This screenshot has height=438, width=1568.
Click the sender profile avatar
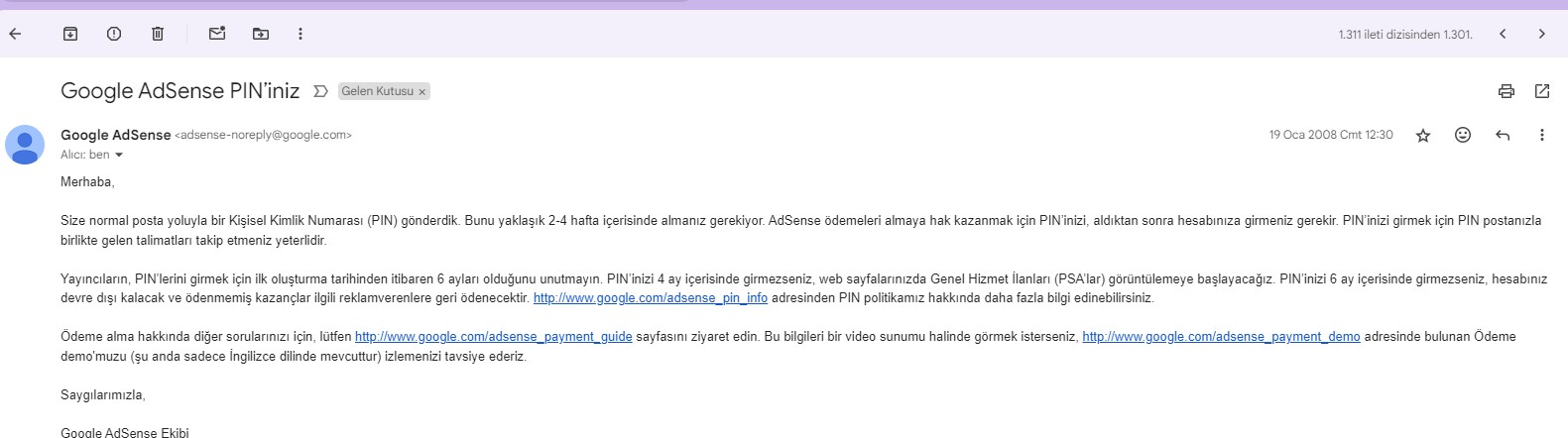25,145
